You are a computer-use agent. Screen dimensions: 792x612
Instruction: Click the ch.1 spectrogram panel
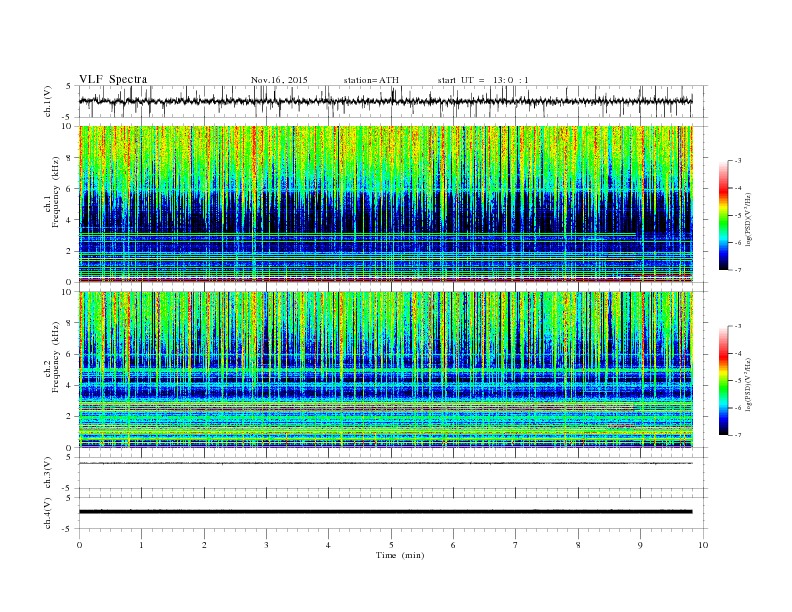click(x=385, y=204)
